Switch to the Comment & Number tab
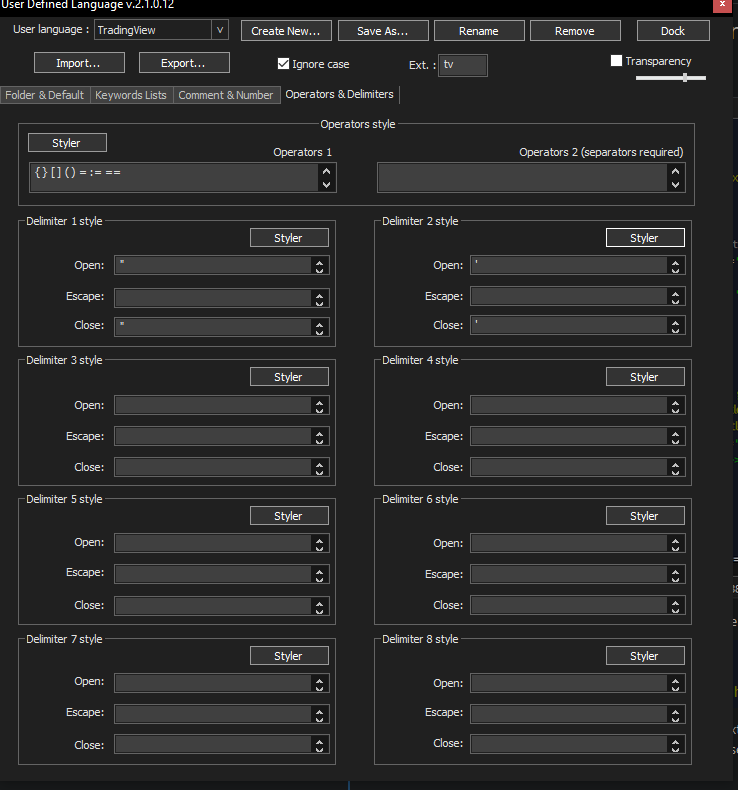 coord(226,95)
